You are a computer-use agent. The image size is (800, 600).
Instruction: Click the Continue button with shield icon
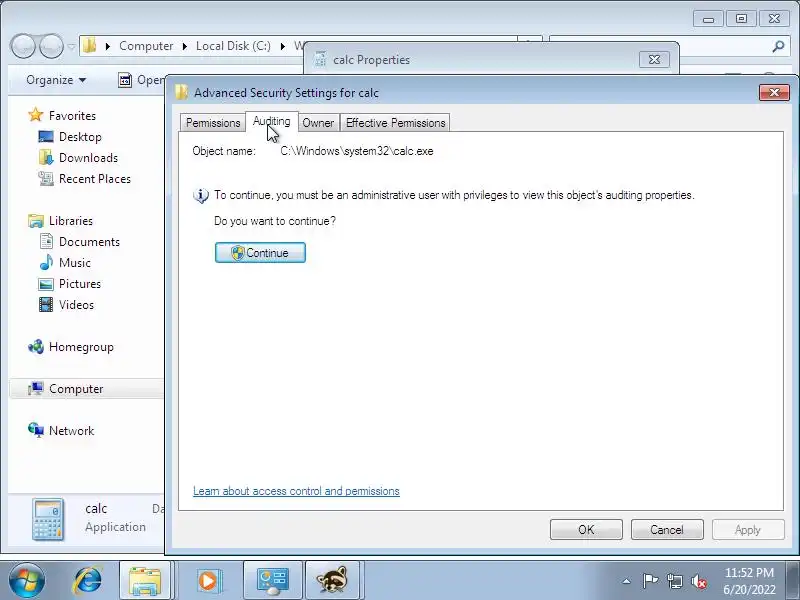(x=260, y=253)
